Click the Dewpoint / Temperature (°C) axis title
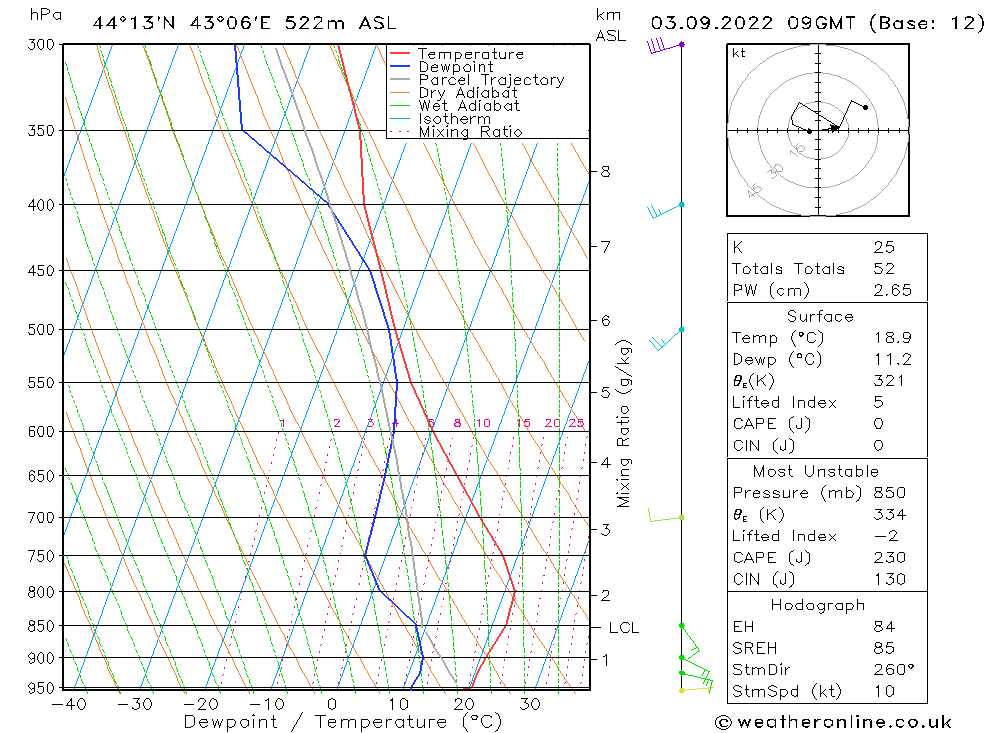Viewport: 1000px width, 733px height. (x=342, y=722)
